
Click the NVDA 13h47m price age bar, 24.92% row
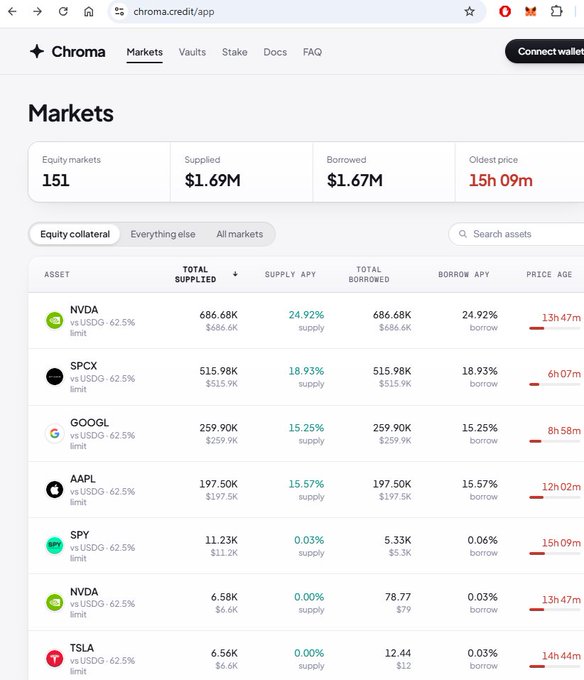(555, 328)
